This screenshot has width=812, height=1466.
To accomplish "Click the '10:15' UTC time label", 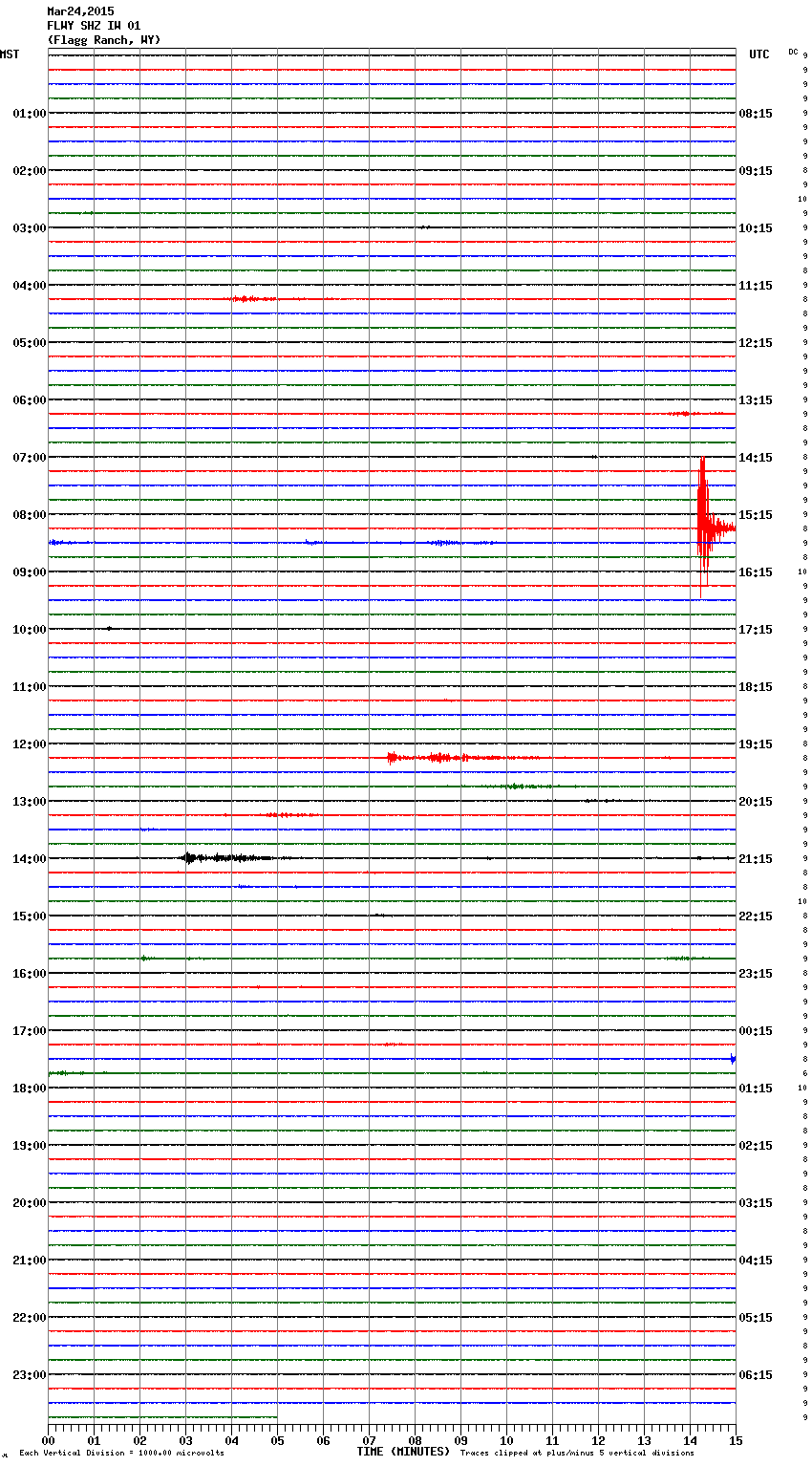I will point(756,228).
